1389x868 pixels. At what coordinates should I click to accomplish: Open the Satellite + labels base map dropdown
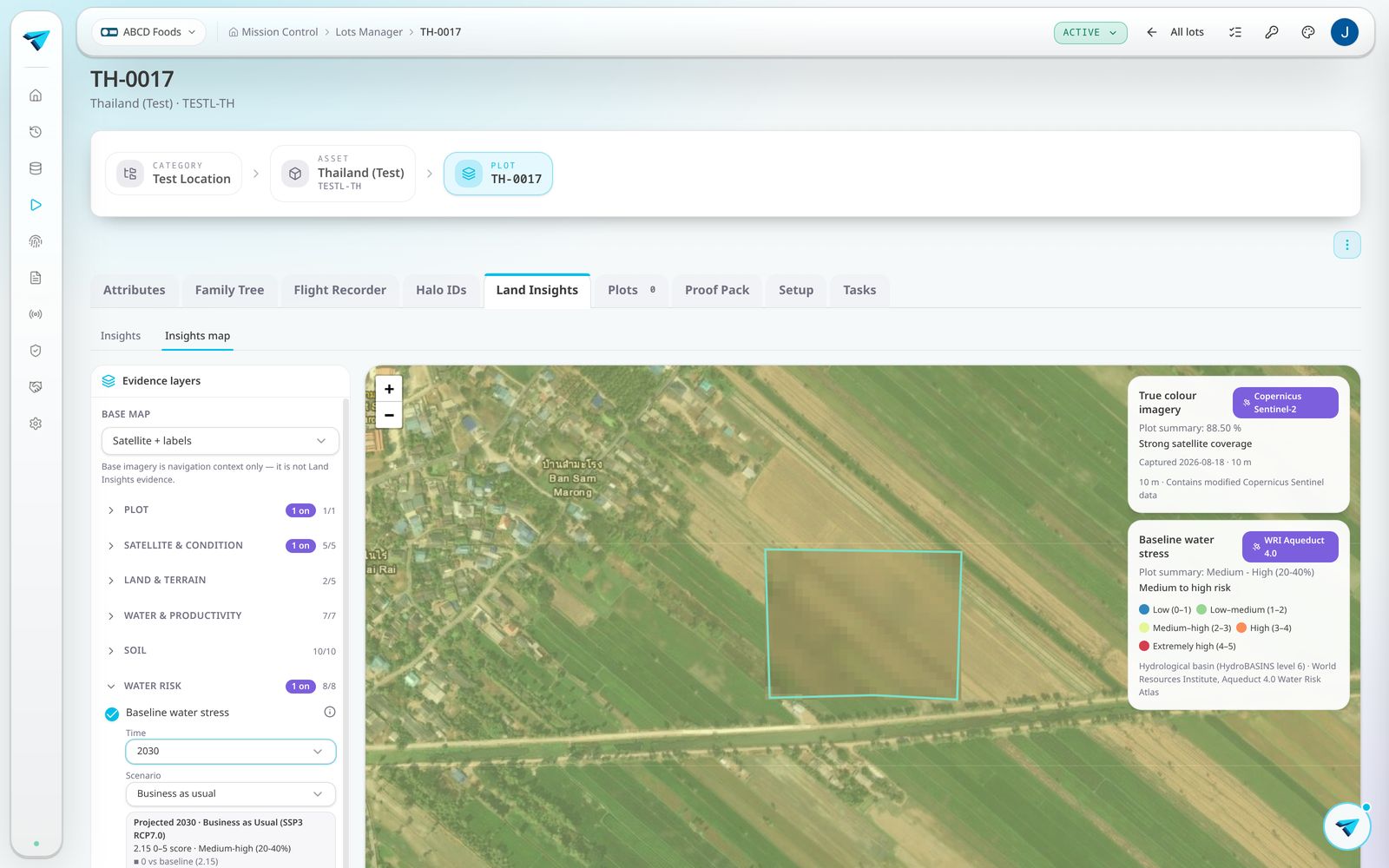pos(220,441)
